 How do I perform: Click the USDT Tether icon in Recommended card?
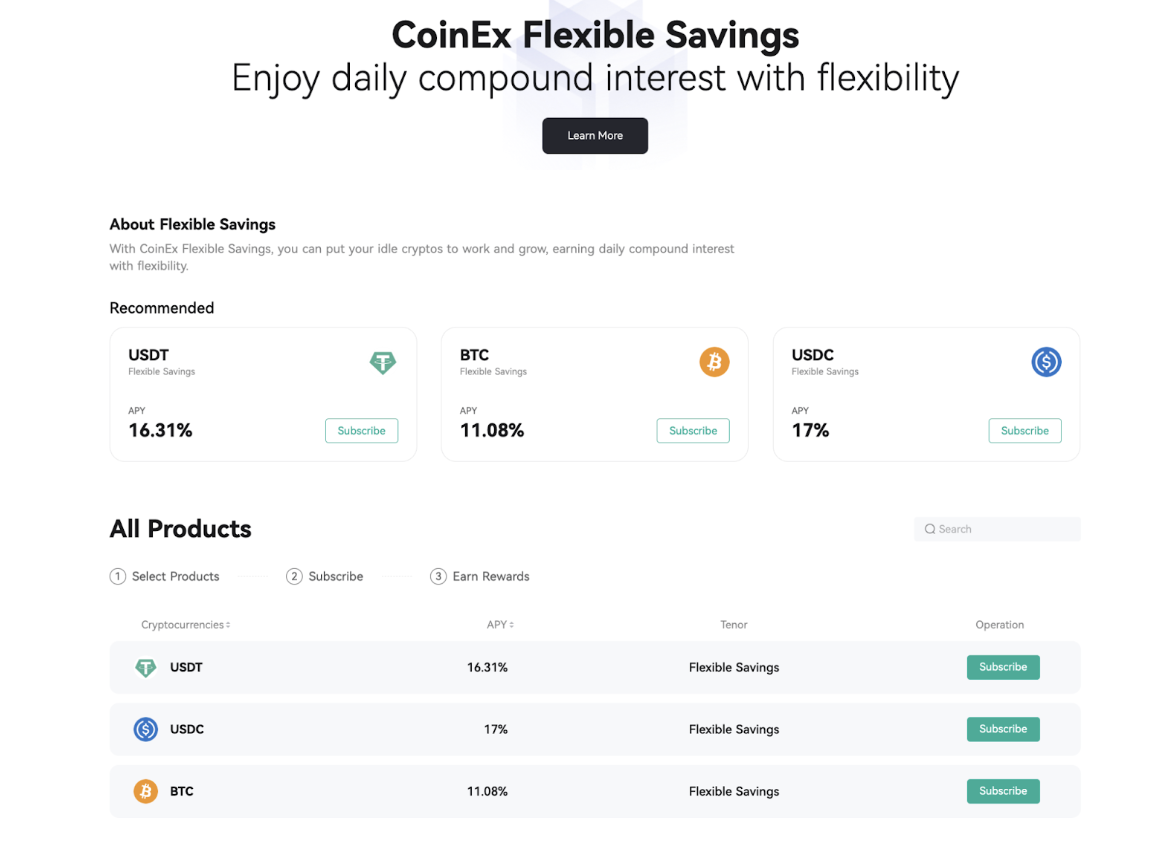(x=382, y=362)
